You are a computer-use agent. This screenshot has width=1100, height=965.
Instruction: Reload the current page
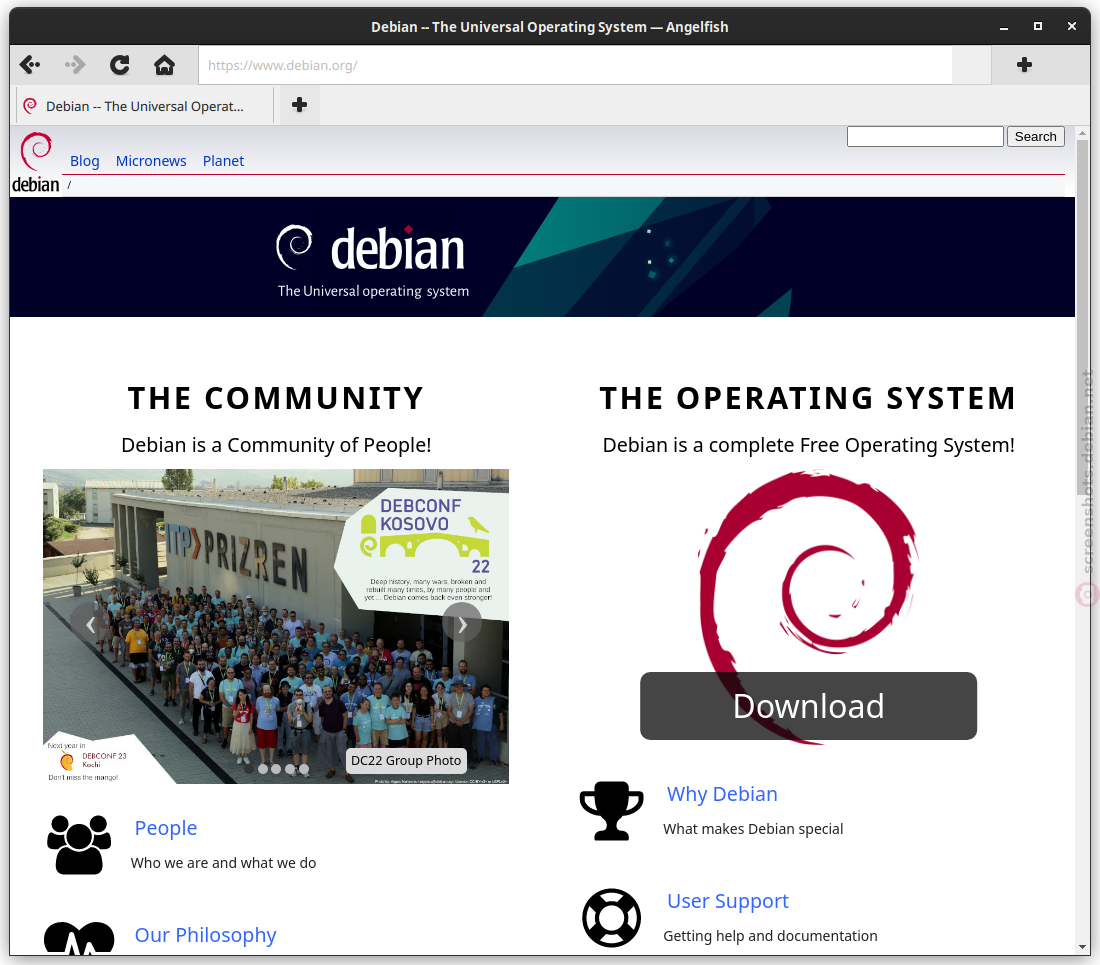pyautogui.click(x=119, y=65)
